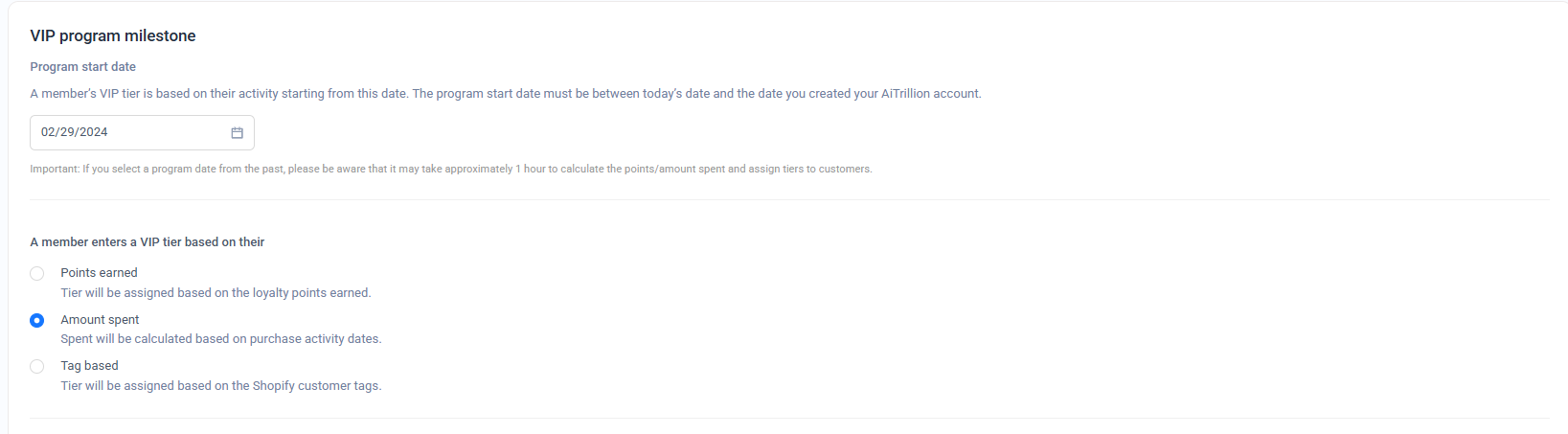Click the member's VIP tier activity description
Image resolution: width=1568 pixels, height=434 pixels.
(x=383, y=94)
